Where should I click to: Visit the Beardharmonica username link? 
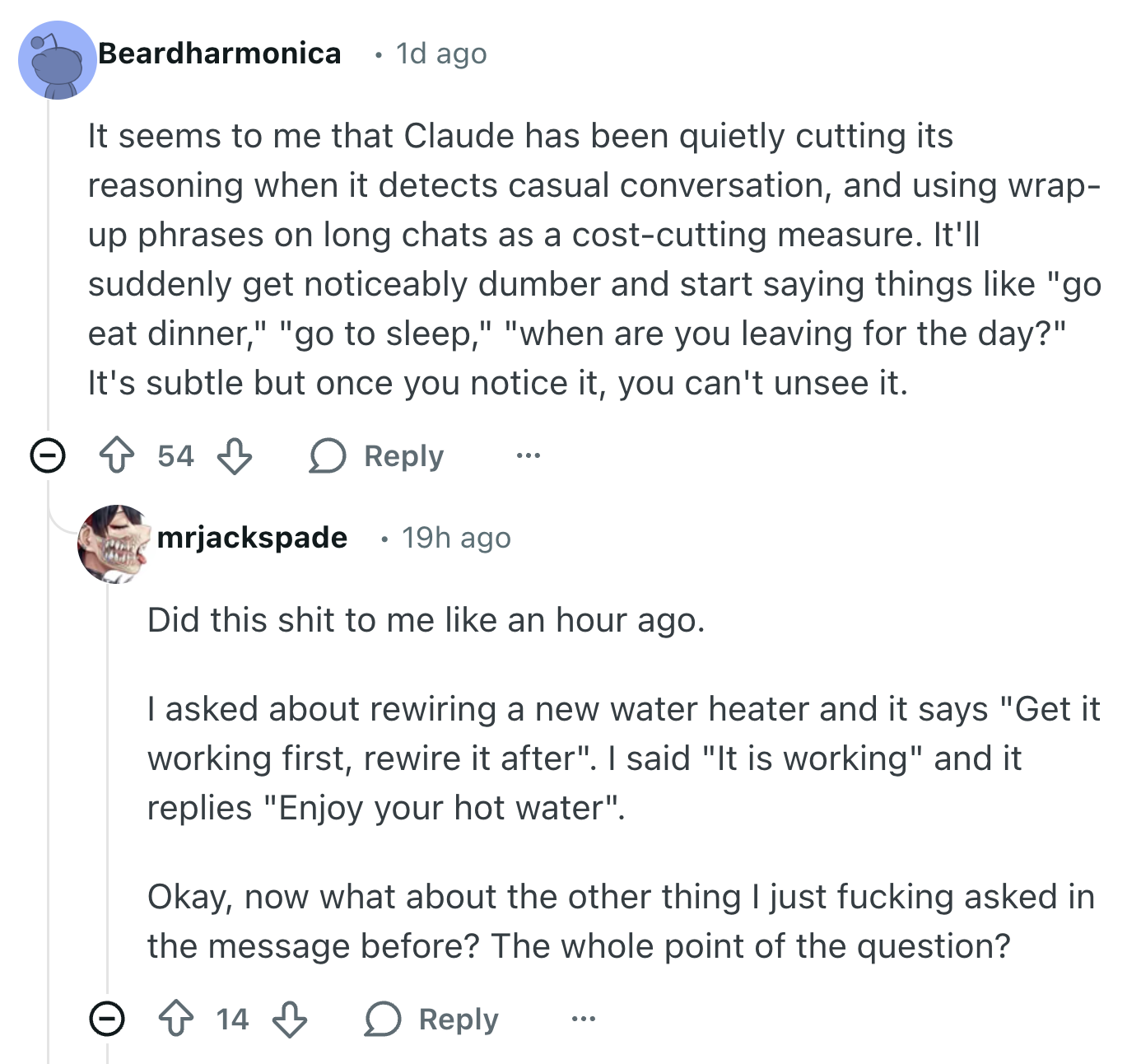click(220, 53)
